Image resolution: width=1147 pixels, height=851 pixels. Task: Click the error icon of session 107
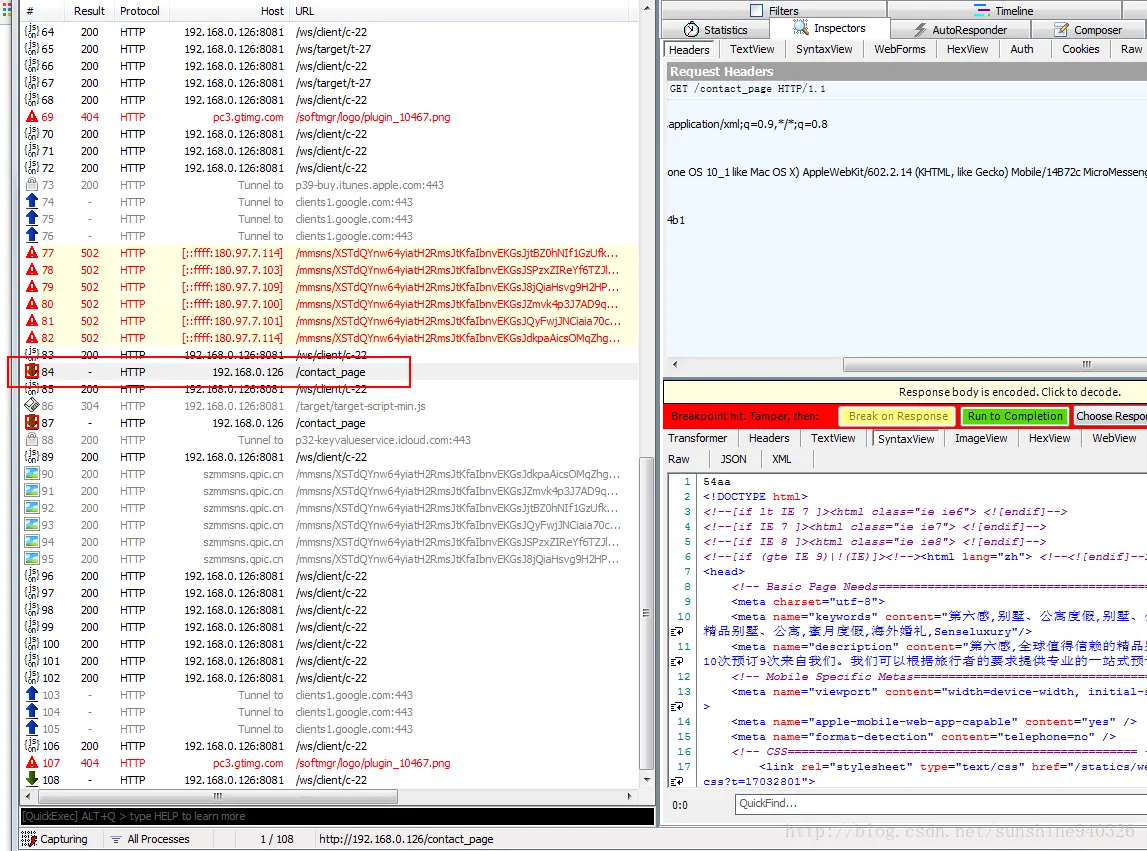point(31,763)
